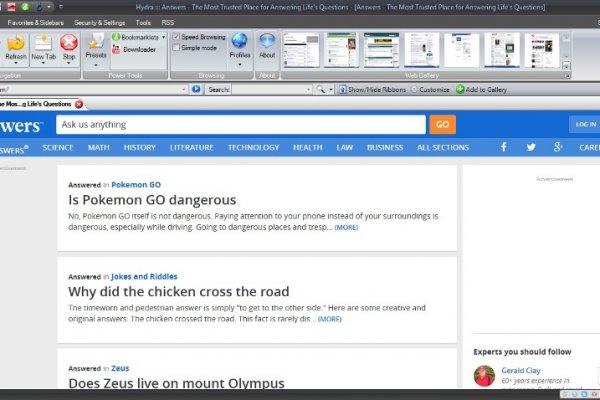Enable the Simple mode checkbox
The height and width of the screenshot is (400, 600).
tap(177, 48)
